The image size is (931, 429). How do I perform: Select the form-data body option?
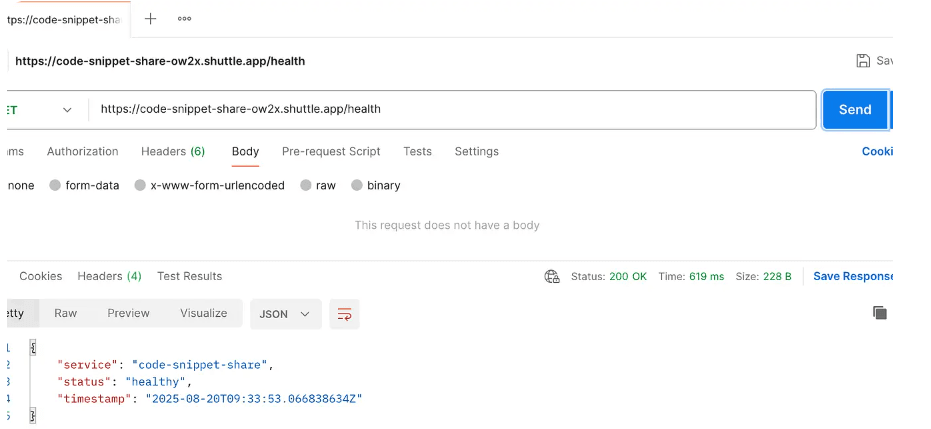point(84,185)
